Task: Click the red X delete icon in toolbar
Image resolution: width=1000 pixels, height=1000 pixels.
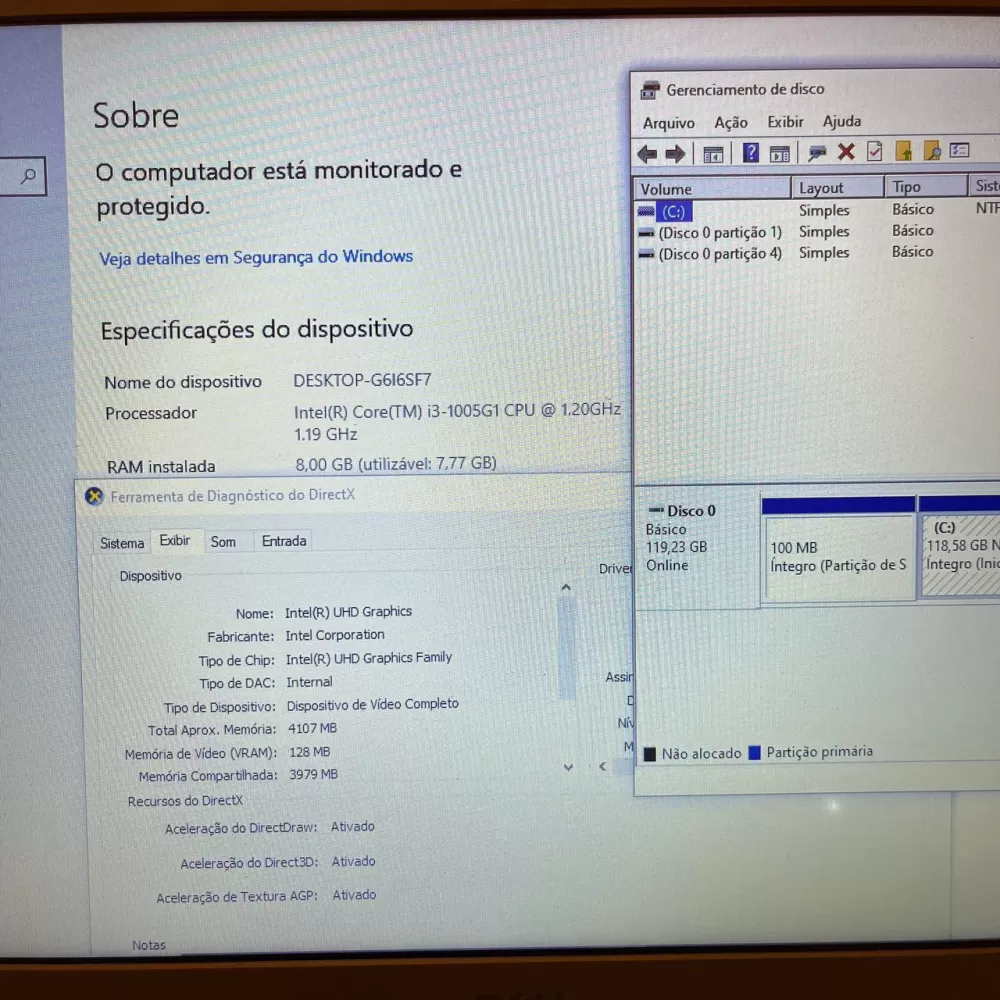Action: [x=846, y=152]
